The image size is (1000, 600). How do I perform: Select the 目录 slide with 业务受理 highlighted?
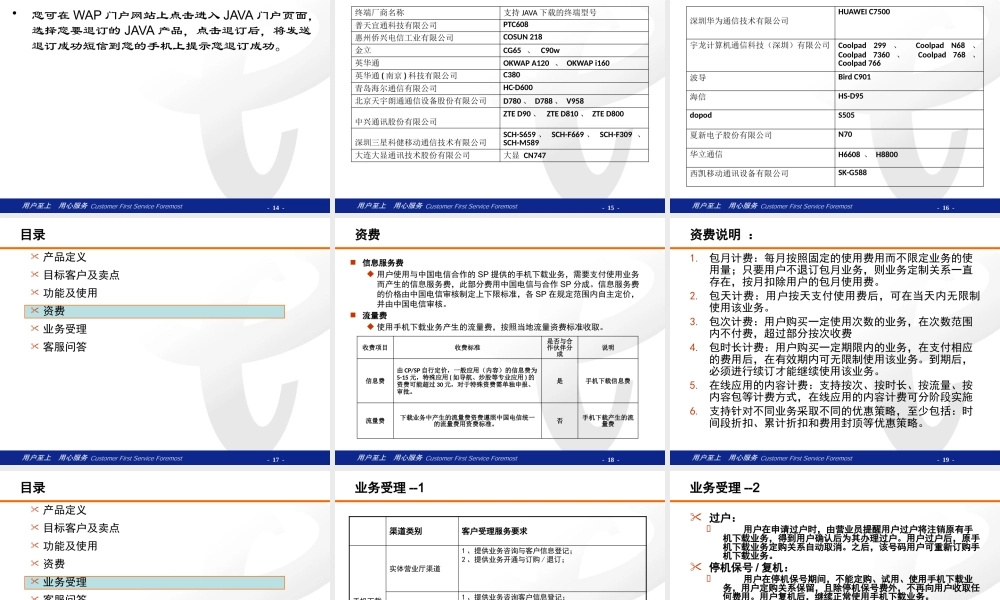point(165,536)
